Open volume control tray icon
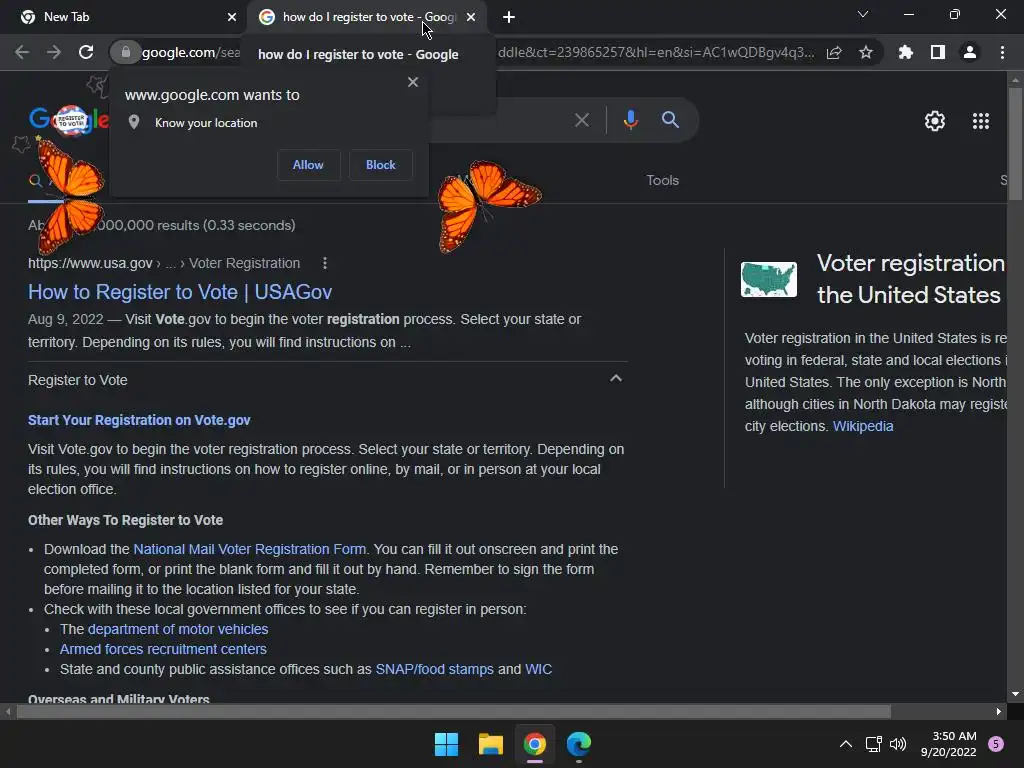1024x768 pixels. tap(898, 744)
